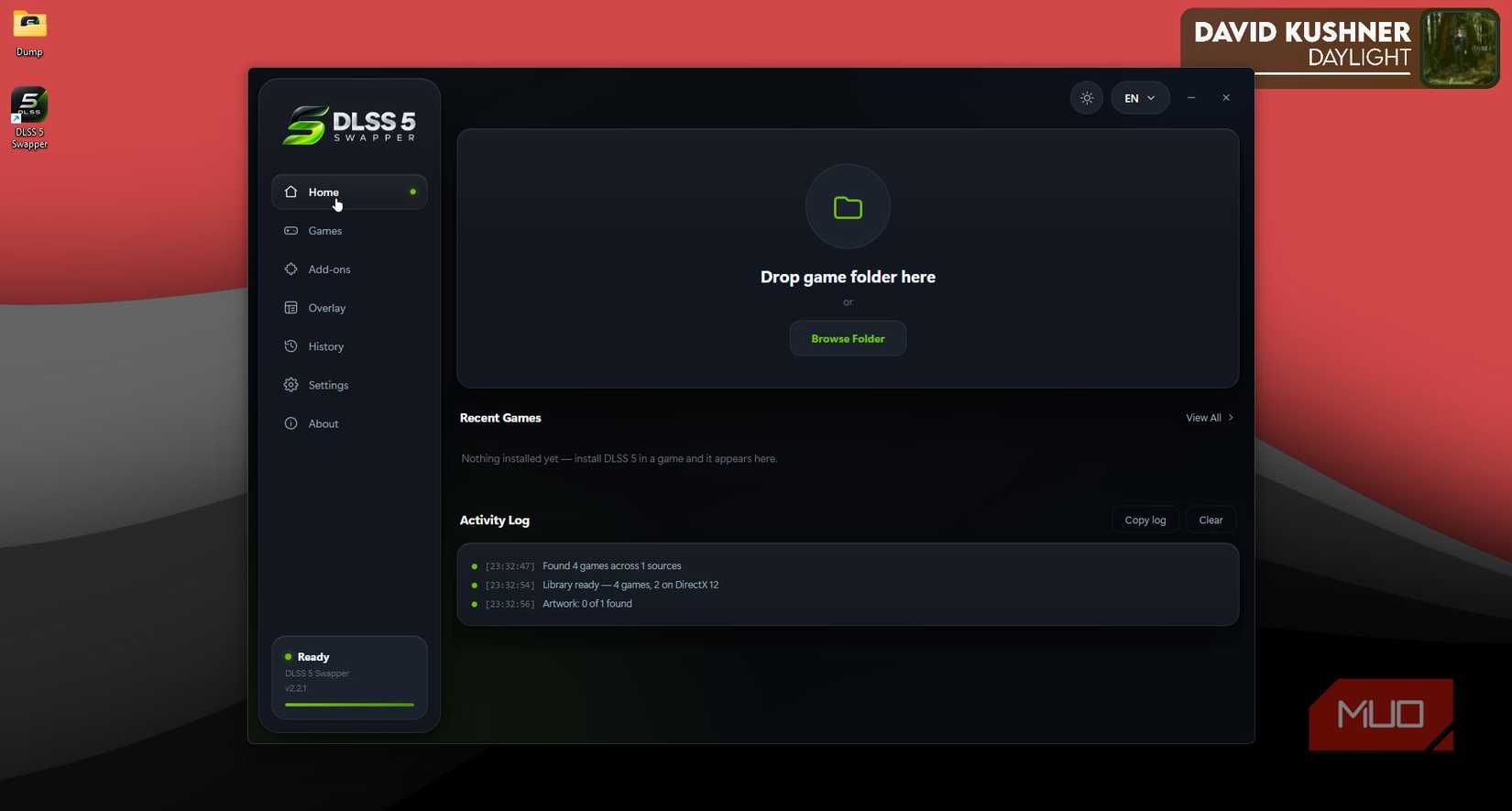Click the green folder drop icon
Image resolution: width=1512 pixels, height=811 pixels.
click(848, 207)
